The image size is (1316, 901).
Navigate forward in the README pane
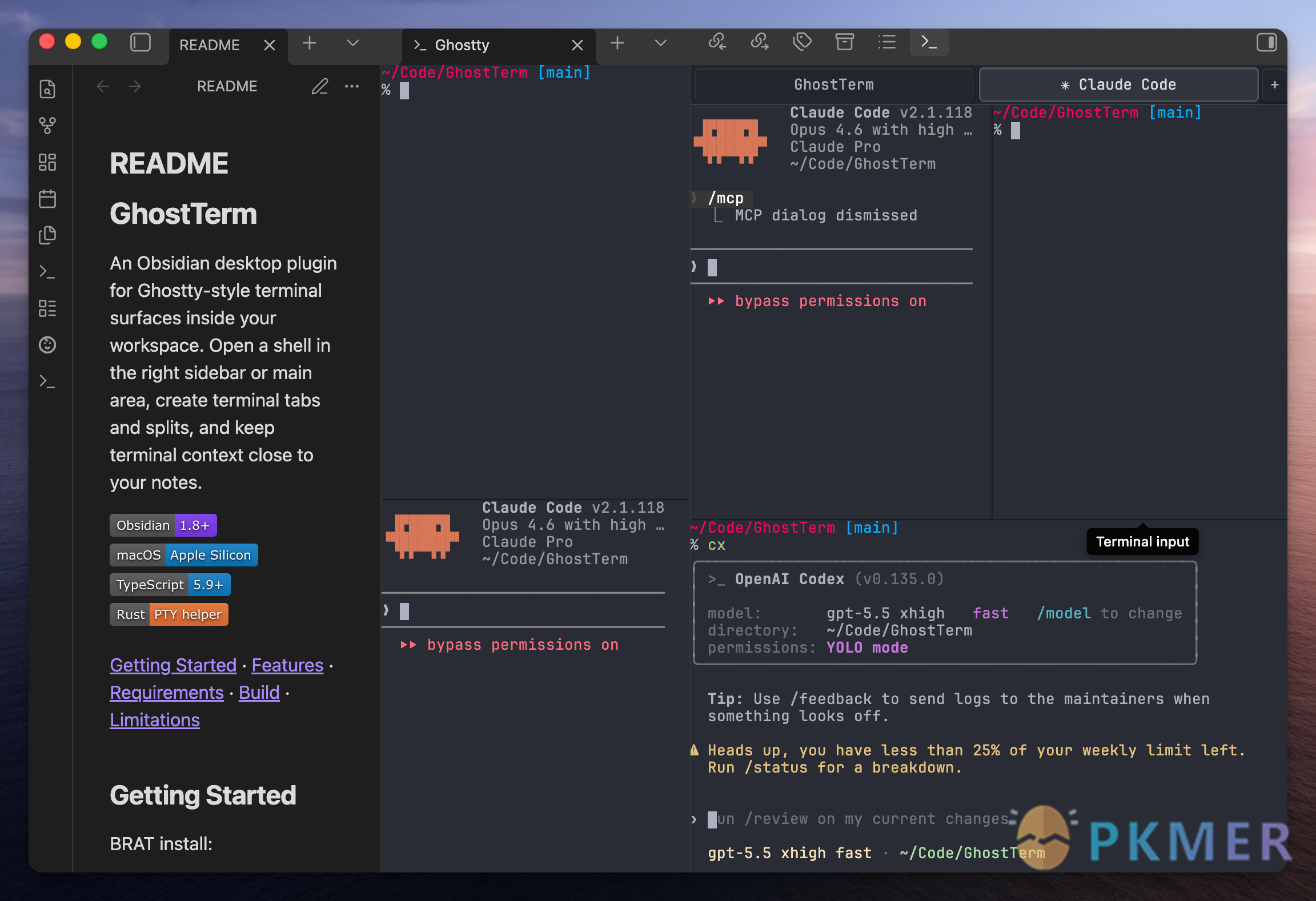(x=135, y=86)
